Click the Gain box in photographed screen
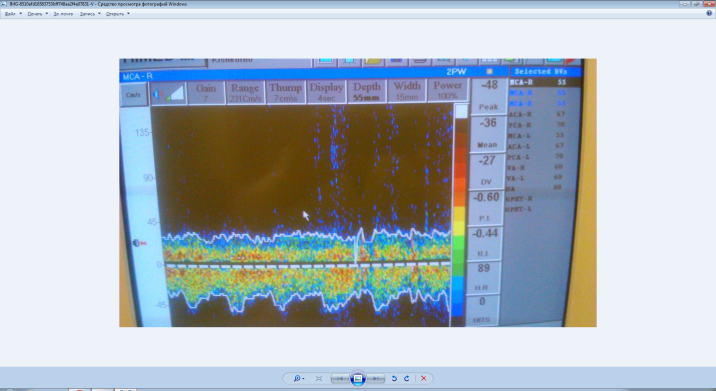Image resolution: width=716 pixels, height=391 pixels. (x=206, y=92)
